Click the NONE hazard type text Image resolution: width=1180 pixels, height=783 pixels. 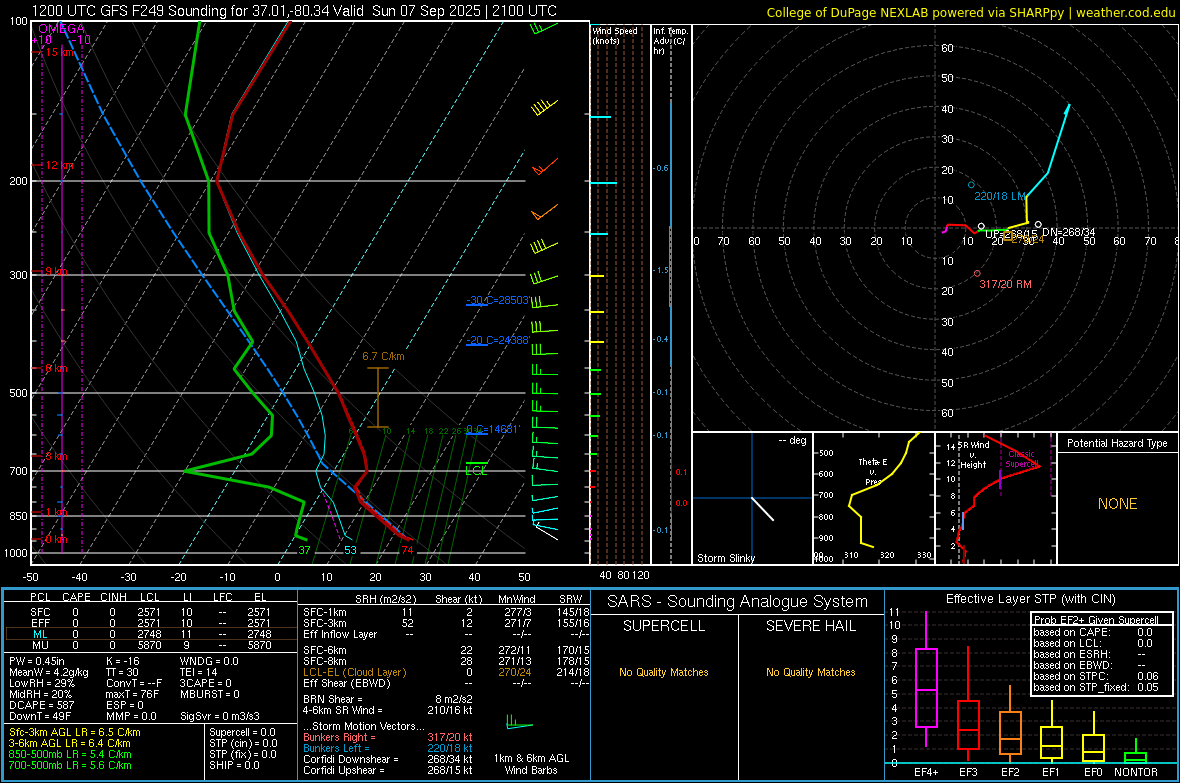1117,504
